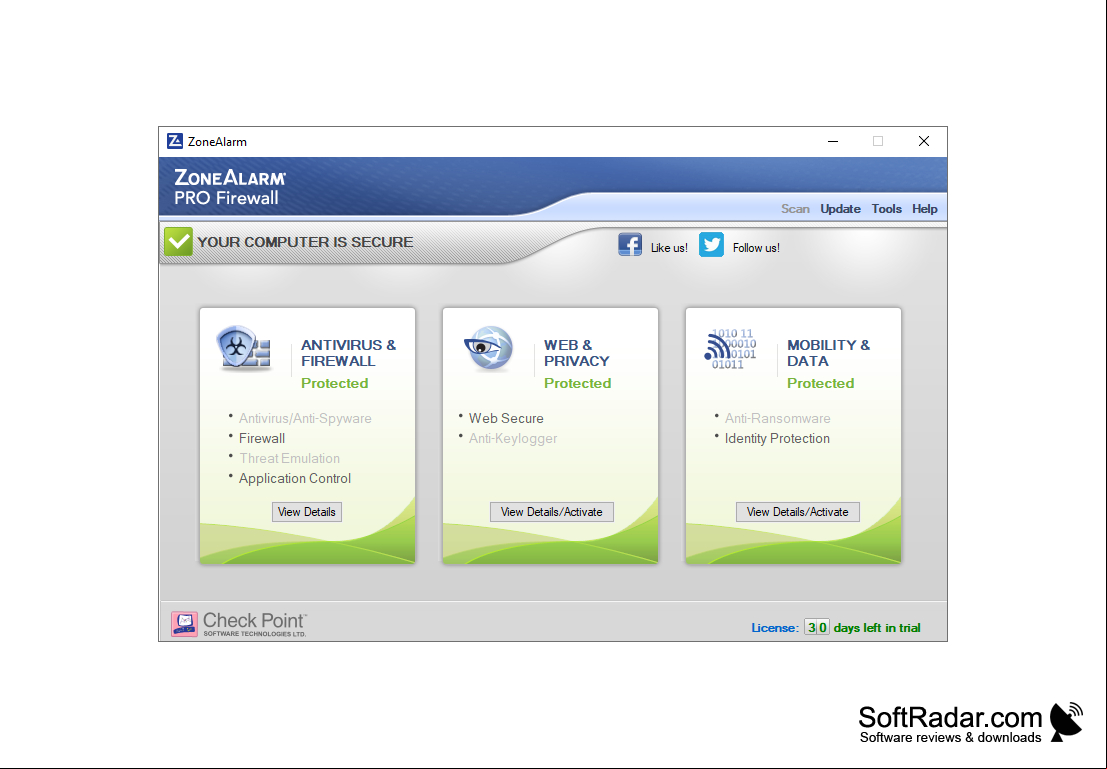Click the Protected status under Antivirus & Firewall
The height and width of the screenshot is (769, 1107).
coord(335,383)
